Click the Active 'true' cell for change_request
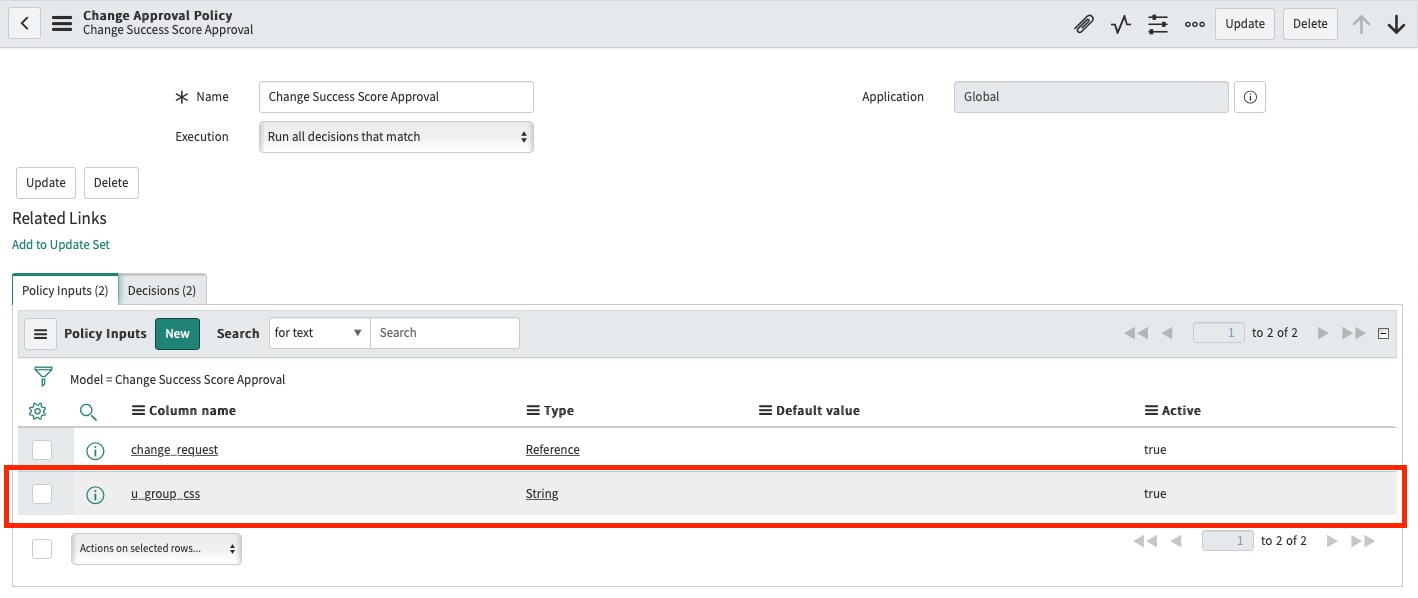Screen dimensions: 1418x598 (x=1155, y=450)
